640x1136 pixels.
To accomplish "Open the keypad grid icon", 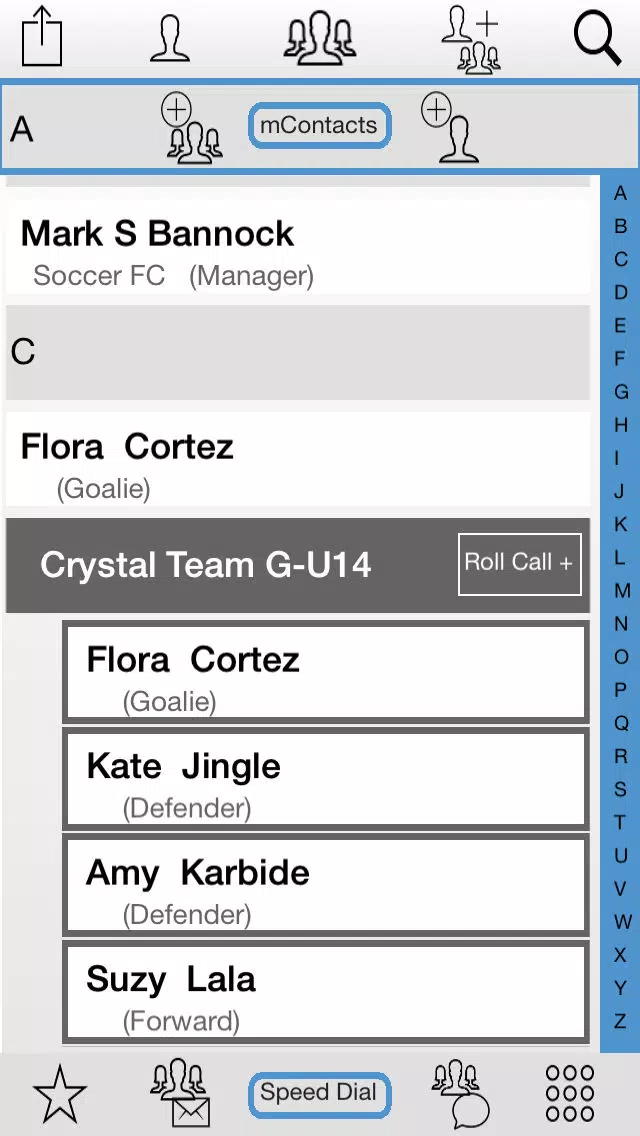I will (570, 1093).
